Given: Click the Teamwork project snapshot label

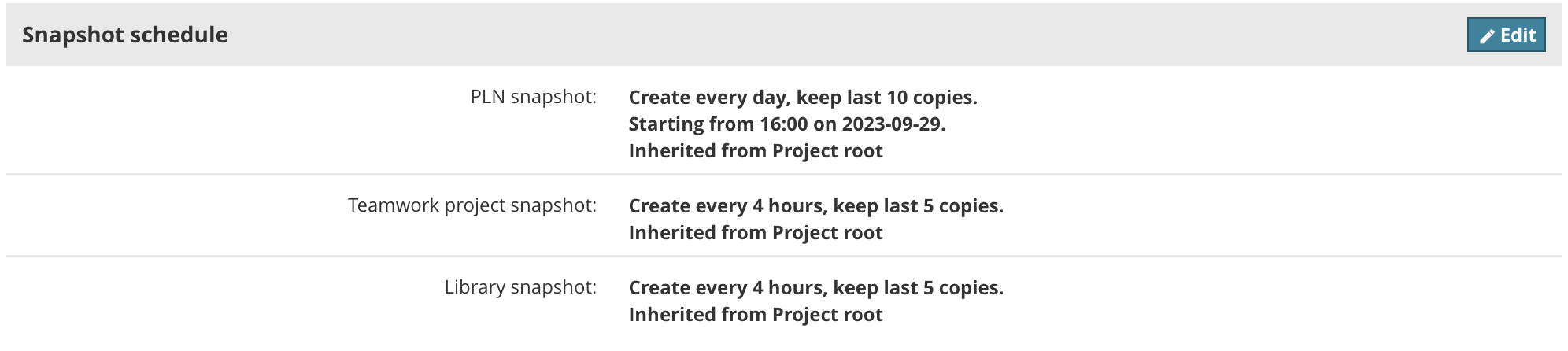Looking at the screenshot, I should pos(472,205).
